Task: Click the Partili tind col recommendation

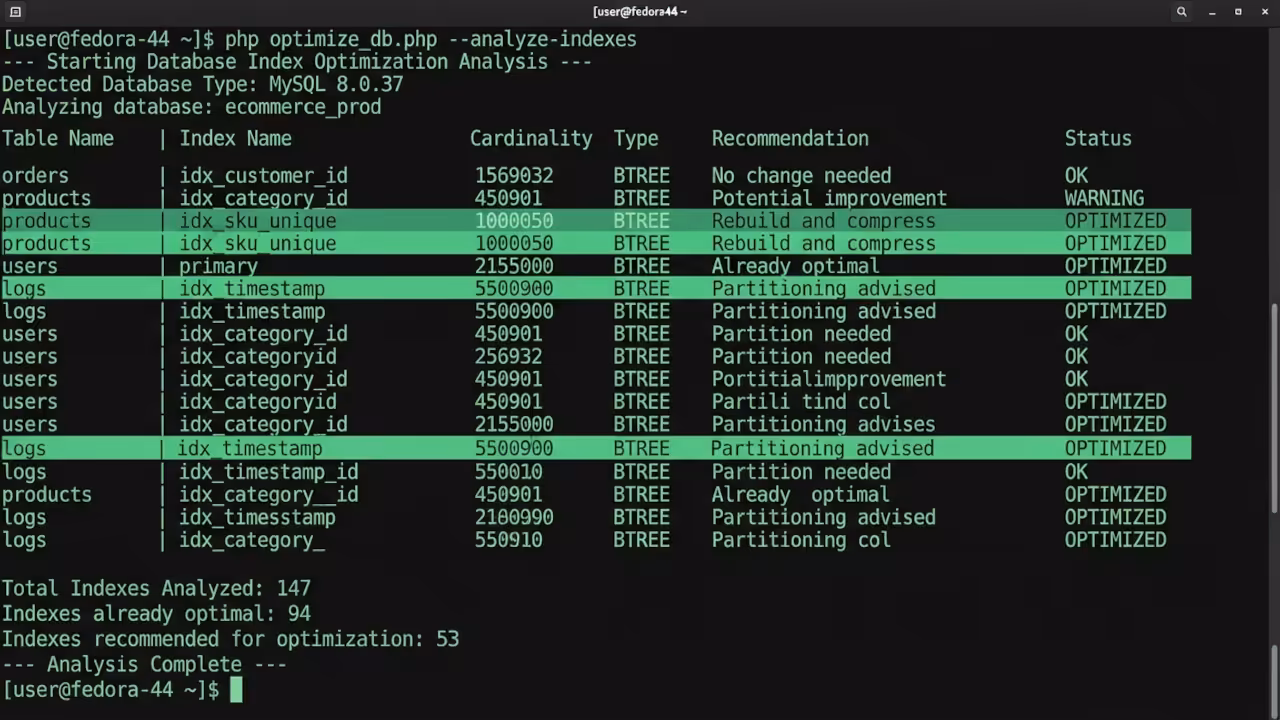Action: coord(801,402)
